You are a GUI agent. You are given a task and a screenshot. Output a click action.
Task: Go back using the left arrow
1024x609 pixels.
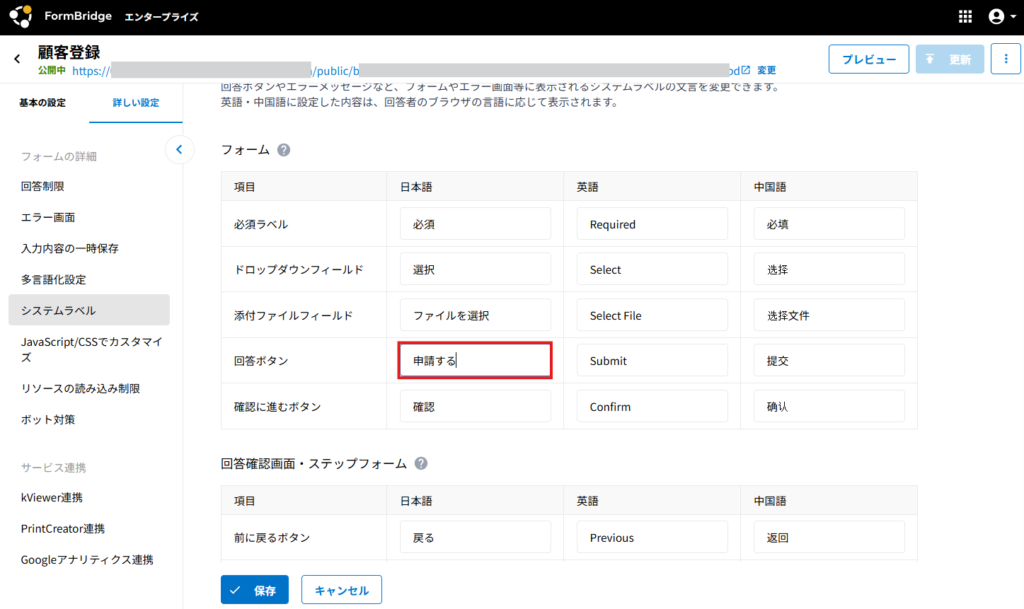[17, 59]
